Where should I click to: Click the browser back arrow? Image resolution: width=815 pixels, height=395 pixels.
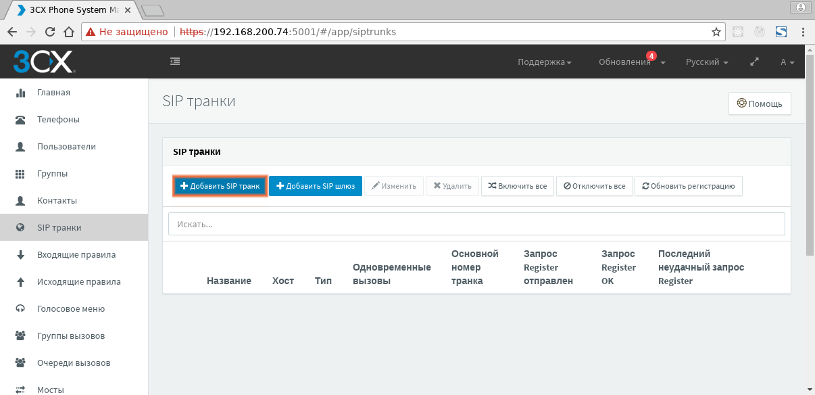(12, 32)
